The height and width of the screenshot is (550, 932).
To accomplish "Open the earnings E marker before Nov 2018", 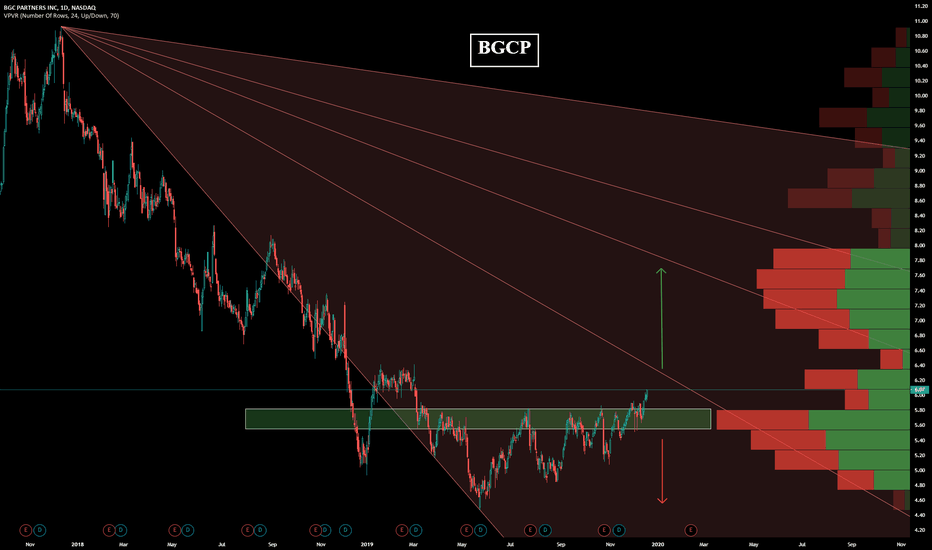I will pos(316,530).
